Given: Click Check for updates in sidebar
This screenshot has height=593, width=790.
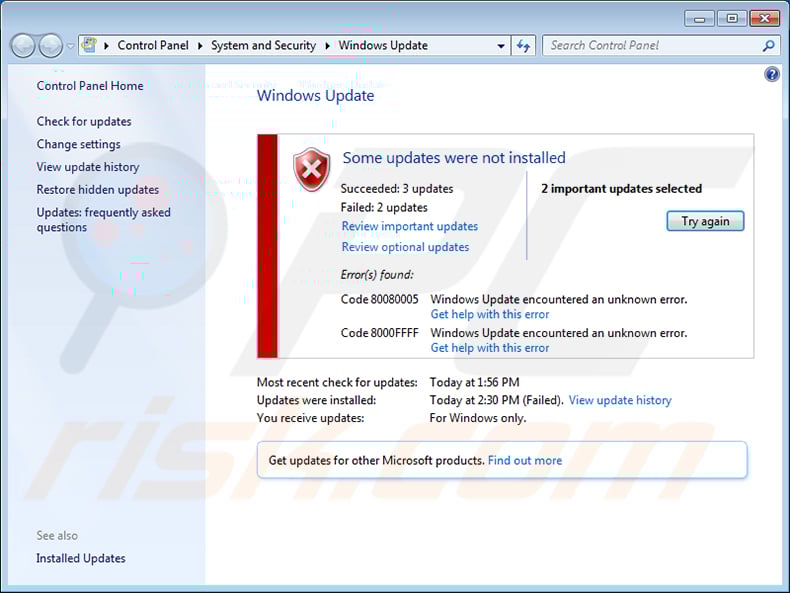Looking at the screenshot, I should (x=84, y=121).
